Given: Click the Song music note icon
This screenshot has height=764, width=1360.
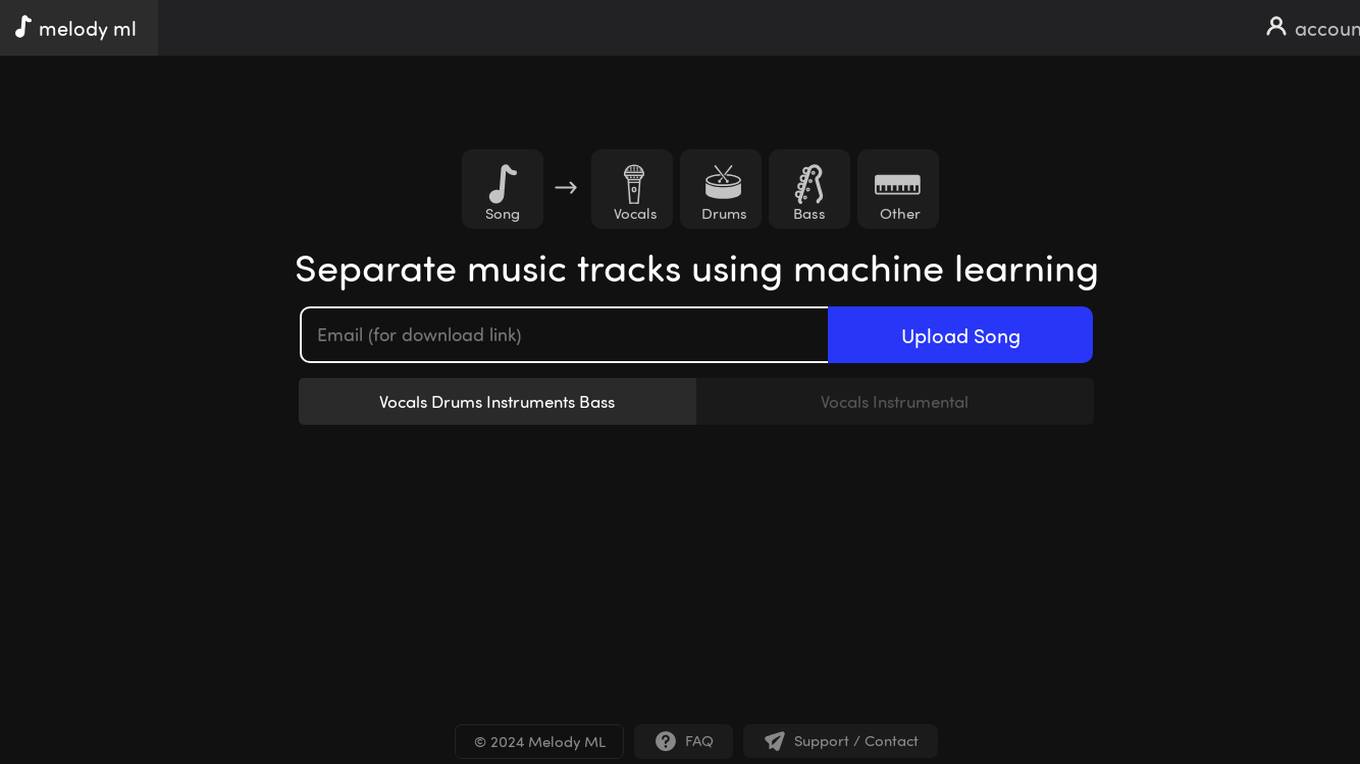Looking at the screenshot, I should (x=502, y=184).
